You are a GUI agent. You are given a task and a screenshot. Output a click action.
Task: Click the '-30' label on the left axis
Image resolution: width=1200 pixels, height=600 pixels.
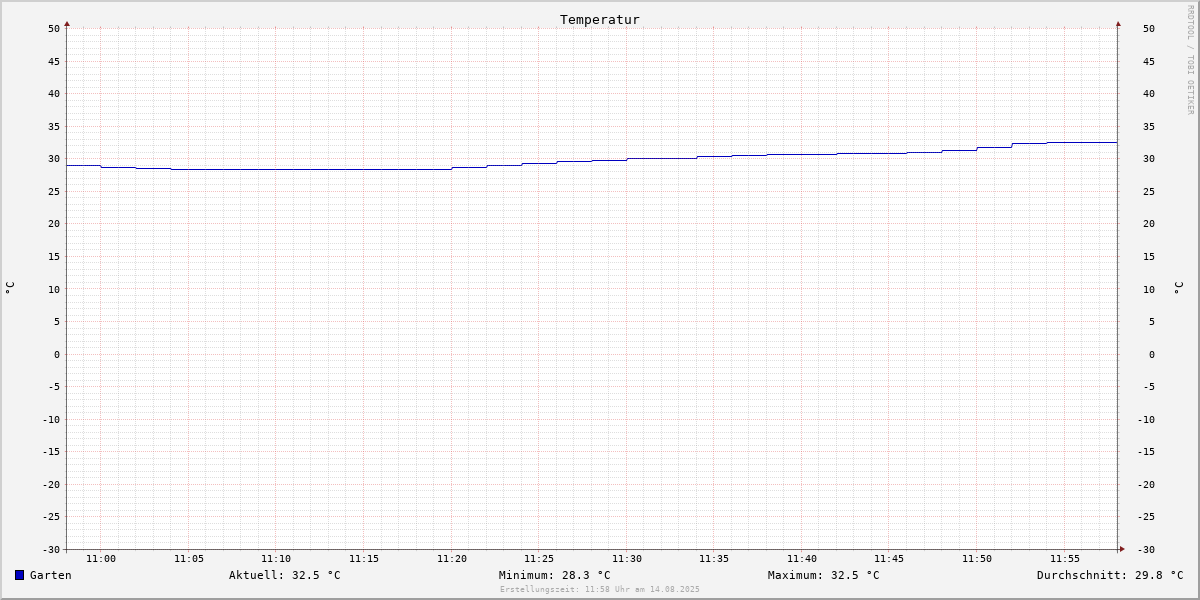tap(51, 550)
